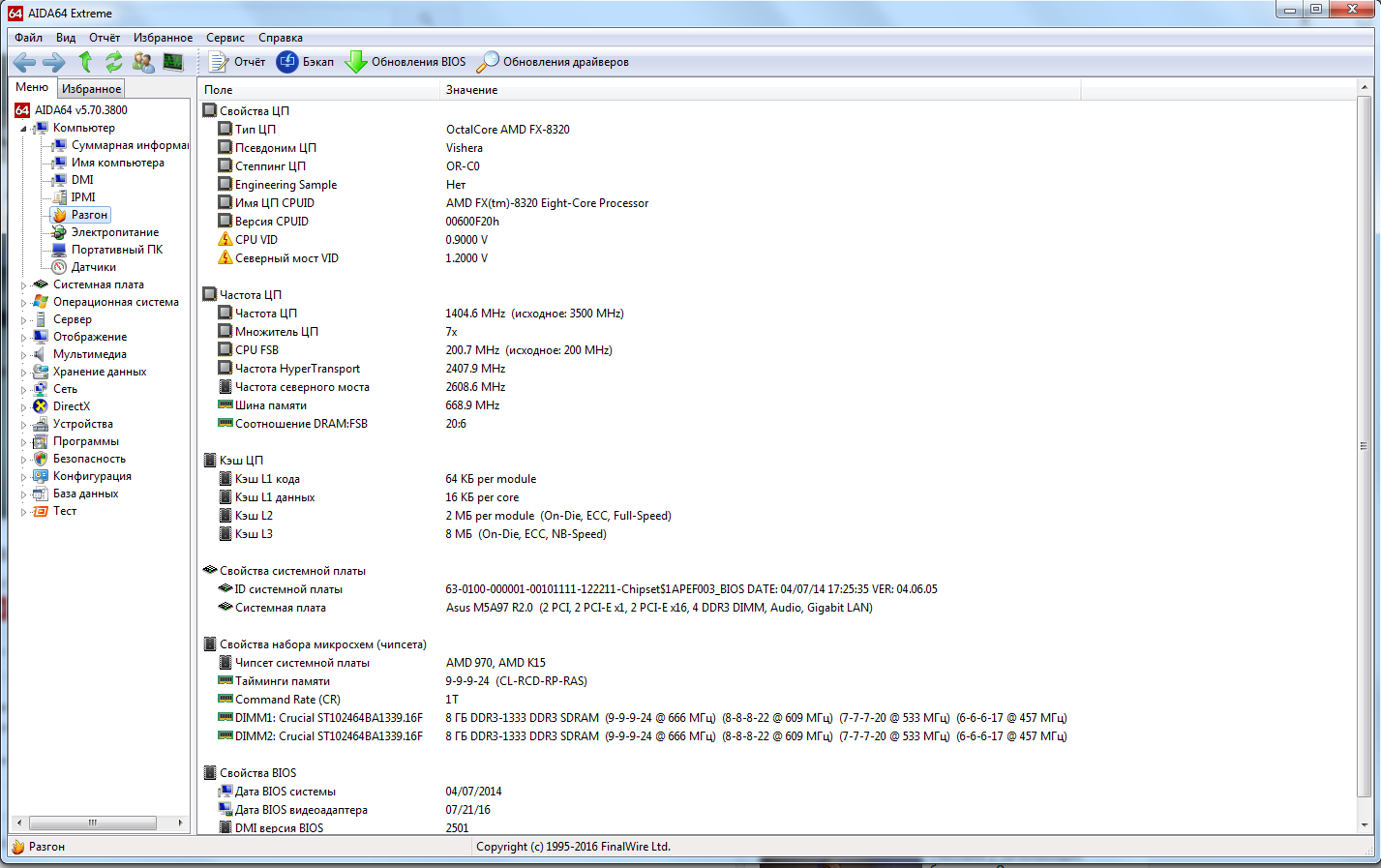The width and height of the screenshot is (1381, 868).
Task: Select Портативный ПК in the tree
Action: click(117, 250)
